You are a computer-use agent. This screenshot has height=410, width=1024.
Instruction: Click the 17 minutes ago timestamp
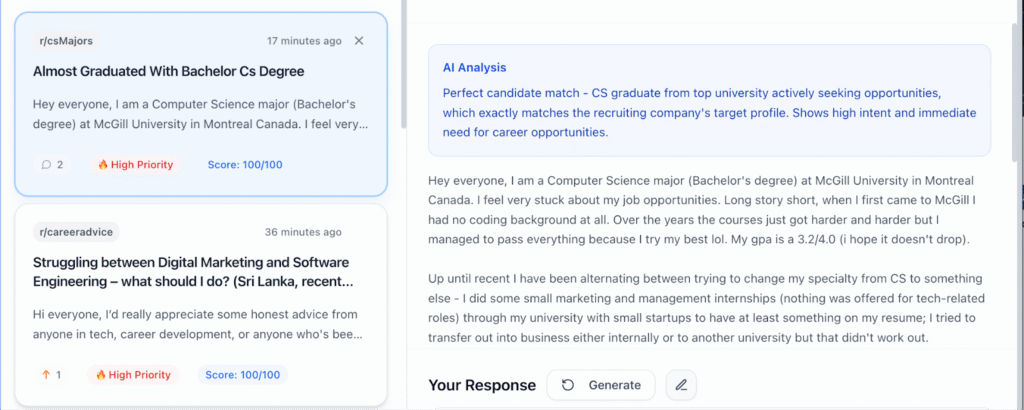(304, 40)
